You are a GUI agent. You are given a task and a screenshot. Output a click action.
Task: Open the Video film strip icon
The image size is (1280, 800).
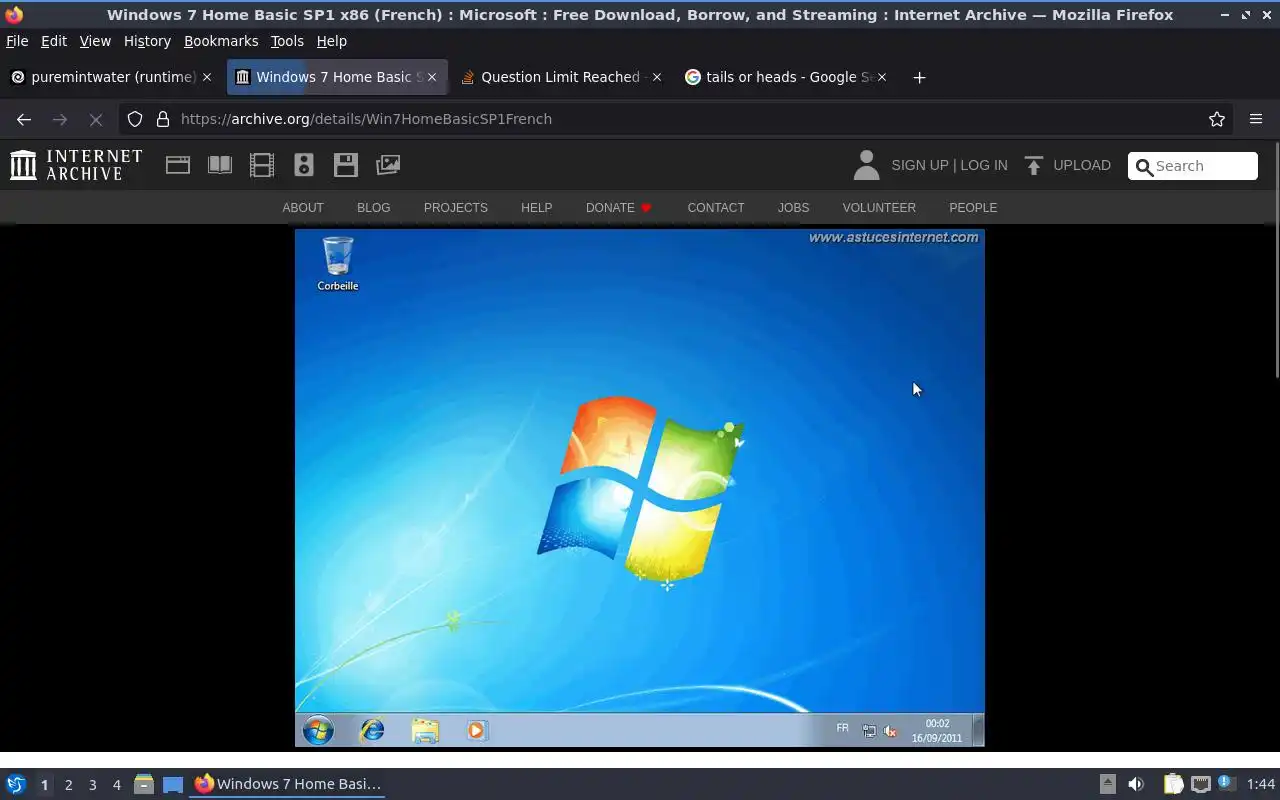pyautogui.click(x=262, y=165)
